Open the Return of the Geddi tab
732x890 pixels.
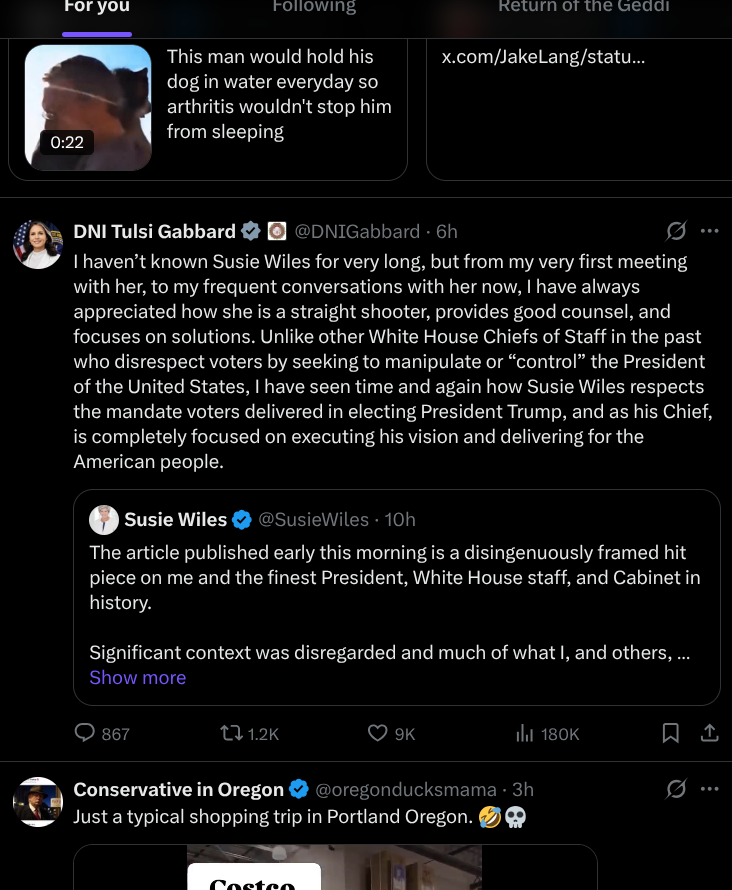coord(583,8)
